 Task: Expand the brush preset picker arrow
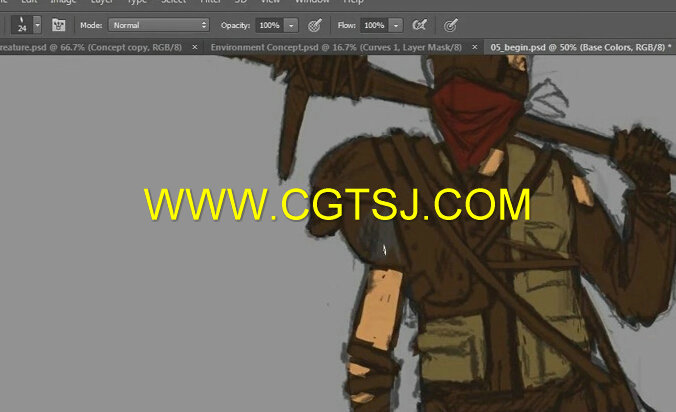38,25
